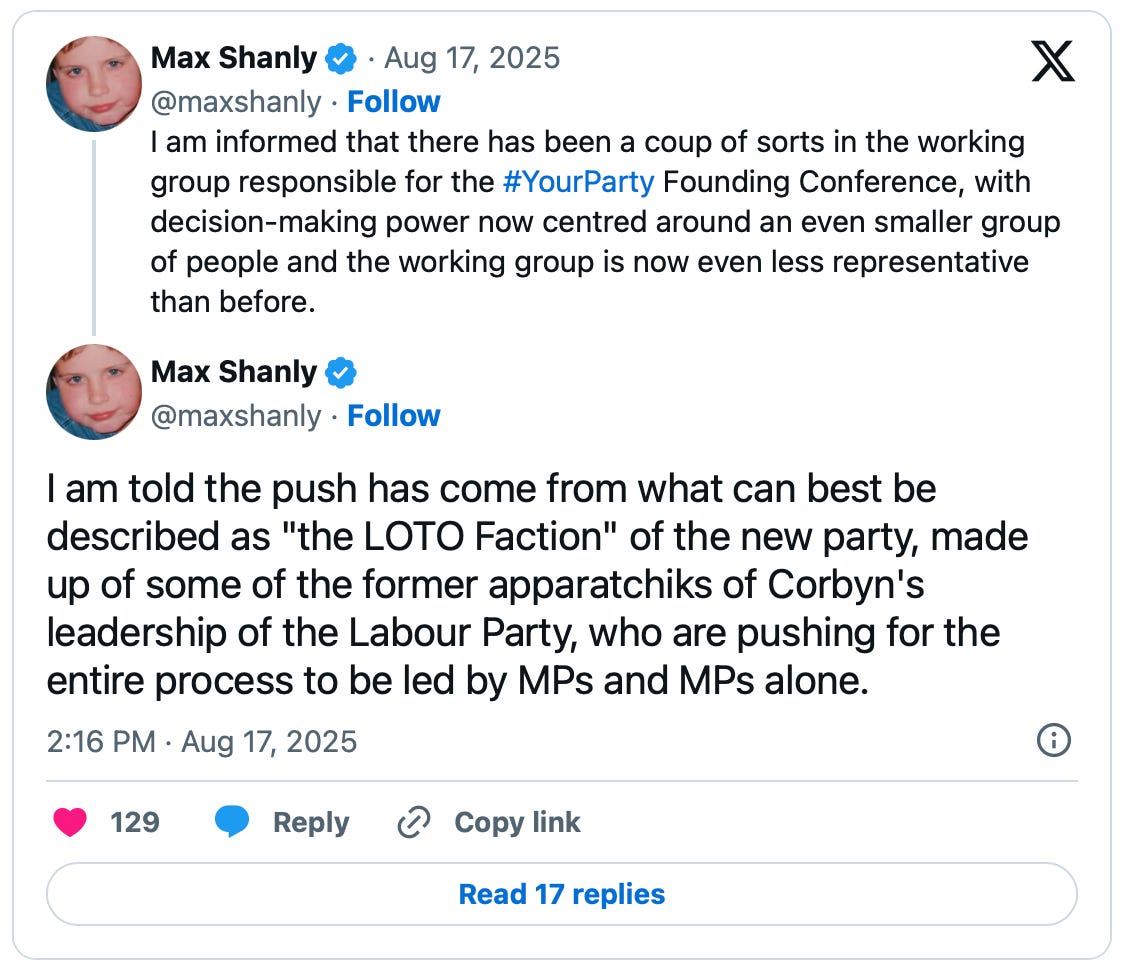The height and width of the screenshot is (970, 1122).
Task: Open the Aug 17, 2025 date of top tweet
Action: click(x=472, y=58)
